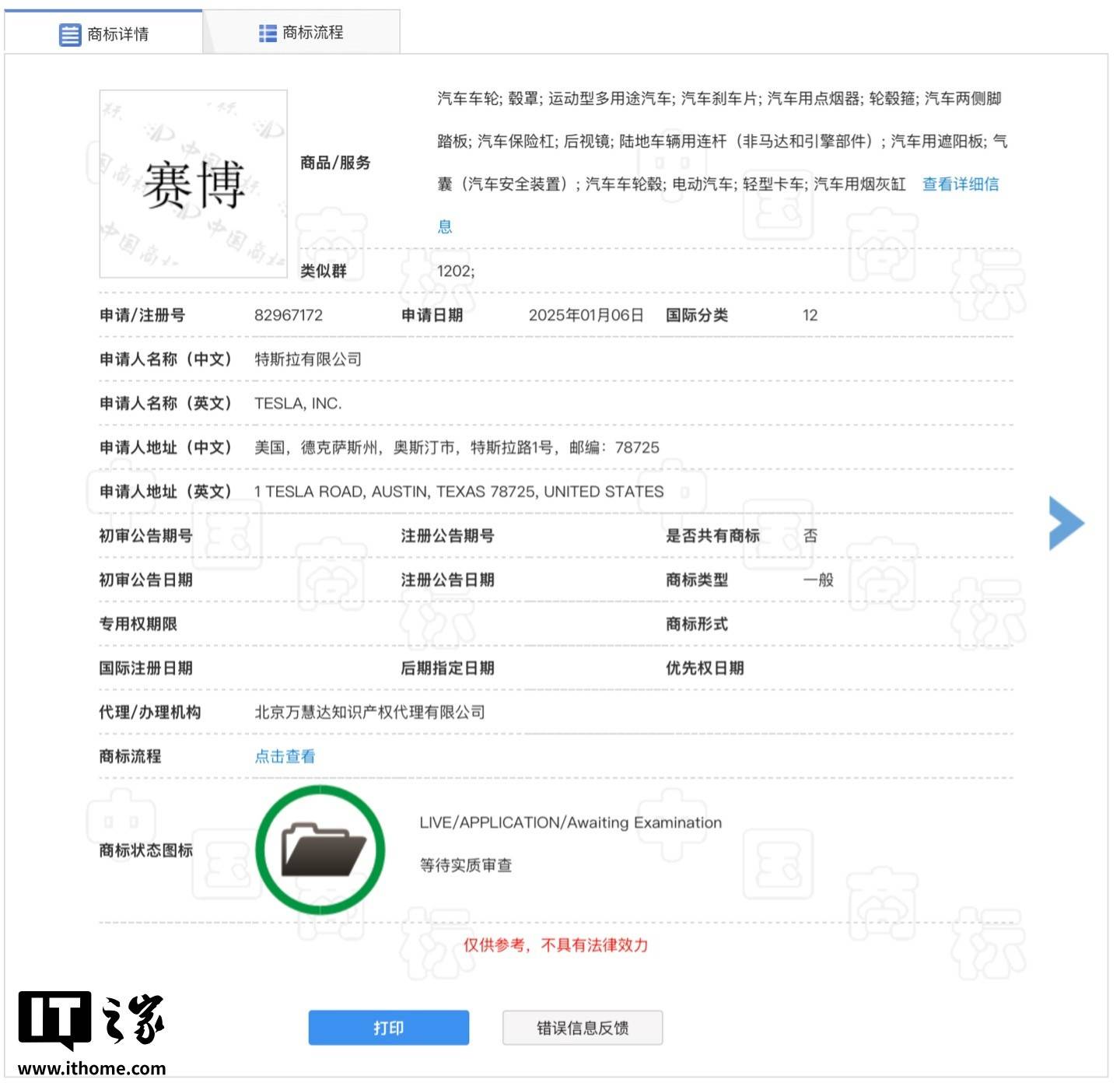Click the LIVE/APPLICATION/Awaiting Examination status text
The height and width of the screenshot is (1090, 1120).
[x=570, y=822]
